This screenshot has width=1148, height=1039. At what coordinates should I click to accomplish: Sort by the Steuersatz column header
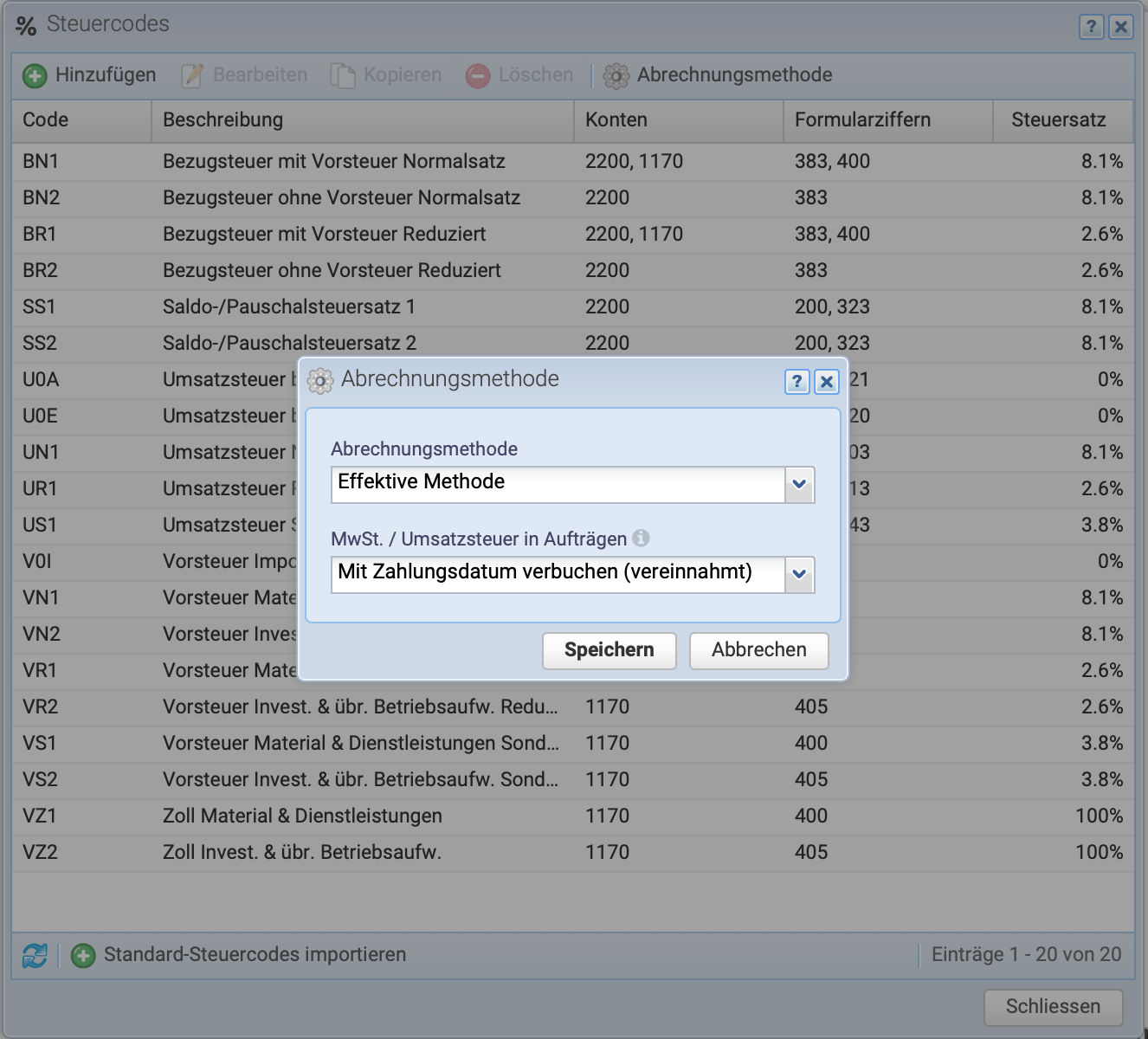pos(1063,120)
